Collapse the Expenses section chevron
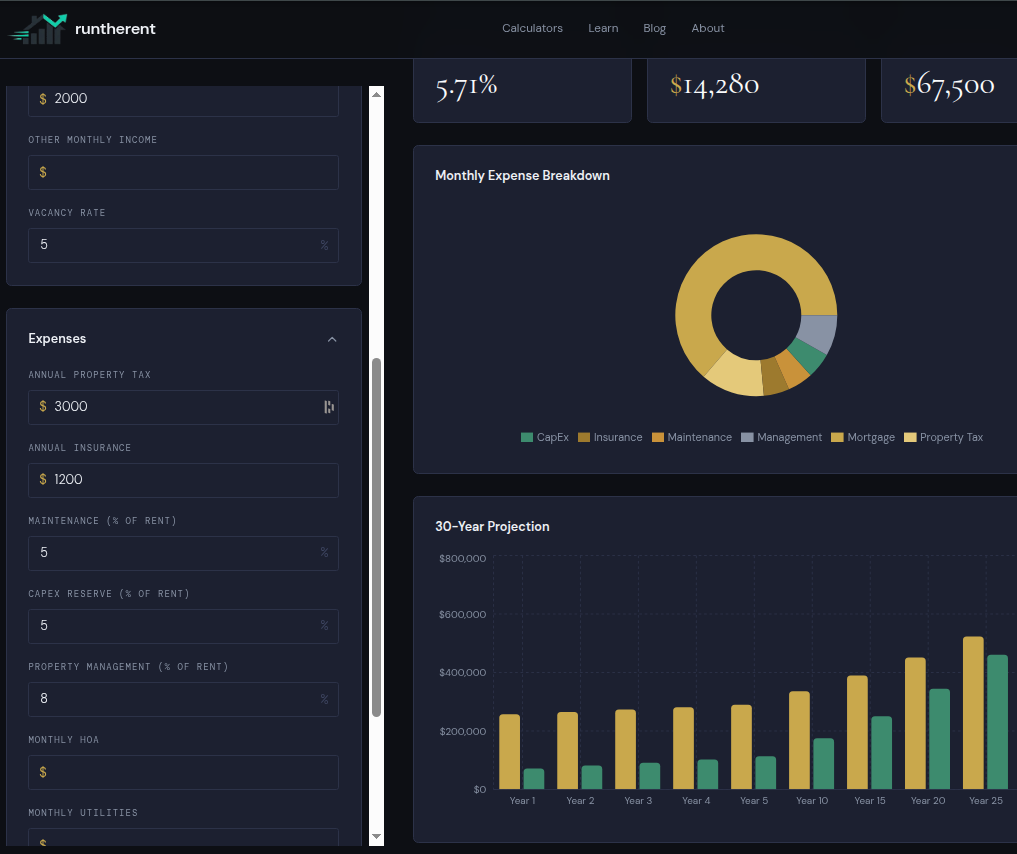1017x854 pixels. click(x=331, y=339)
